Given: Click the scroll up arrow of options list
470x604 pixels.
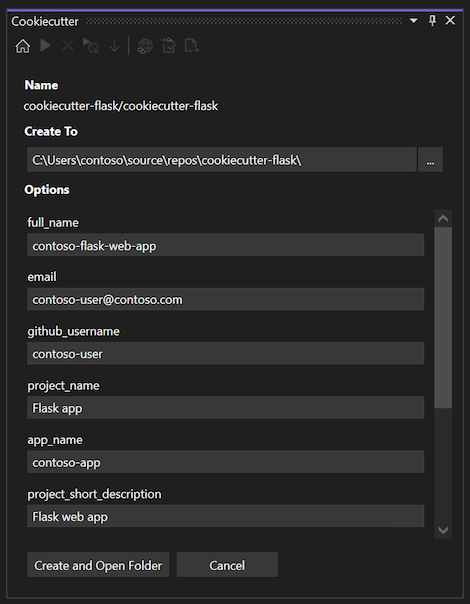Looking at the screenshot, I should 443,219.
